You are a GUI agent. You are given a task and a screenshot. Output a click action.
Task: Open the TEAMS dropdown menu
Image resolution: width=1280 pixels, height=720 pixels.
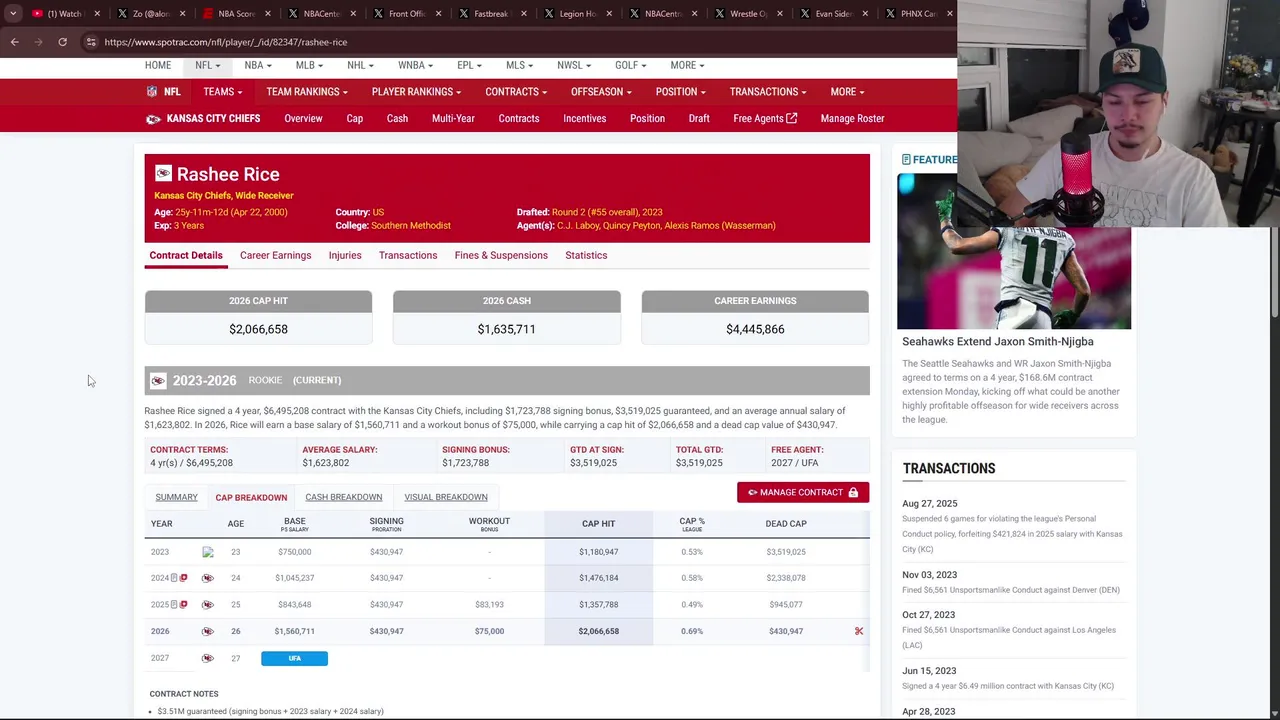222,92
